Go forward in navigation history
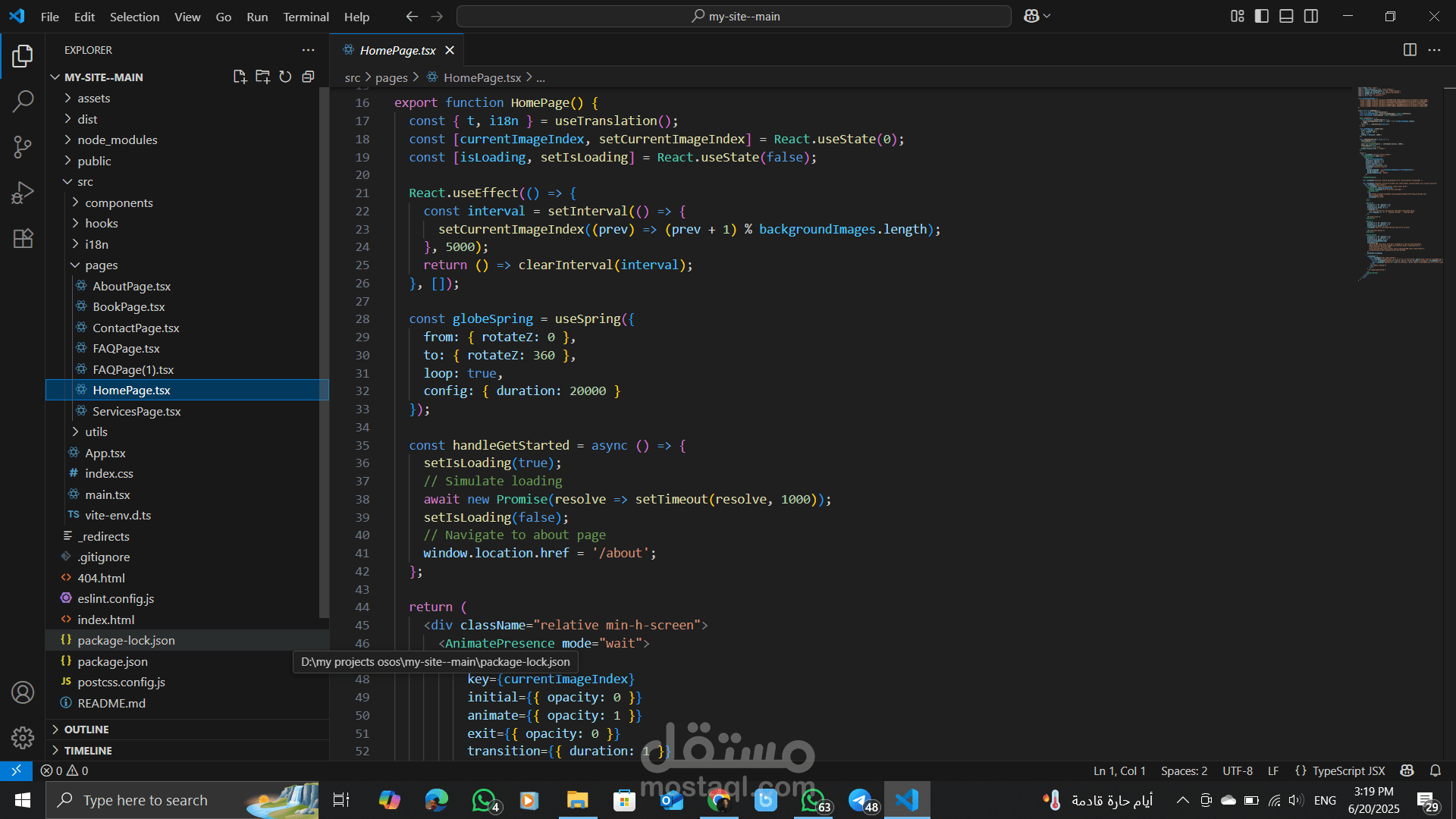 pos(437,16)
